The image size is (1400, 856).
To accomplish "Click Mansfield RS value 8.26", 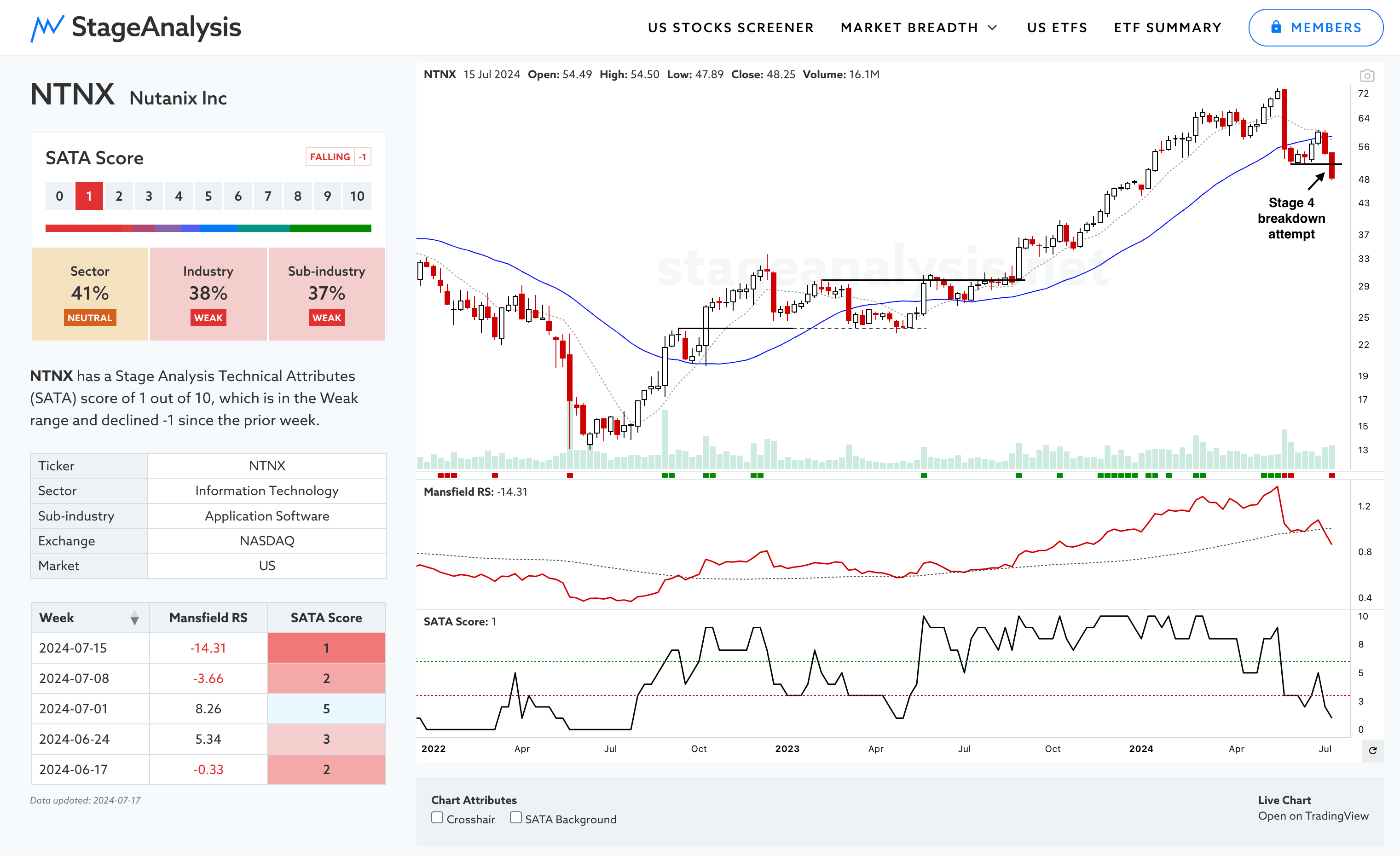I will pyautogui.click(x=208, y=709).
